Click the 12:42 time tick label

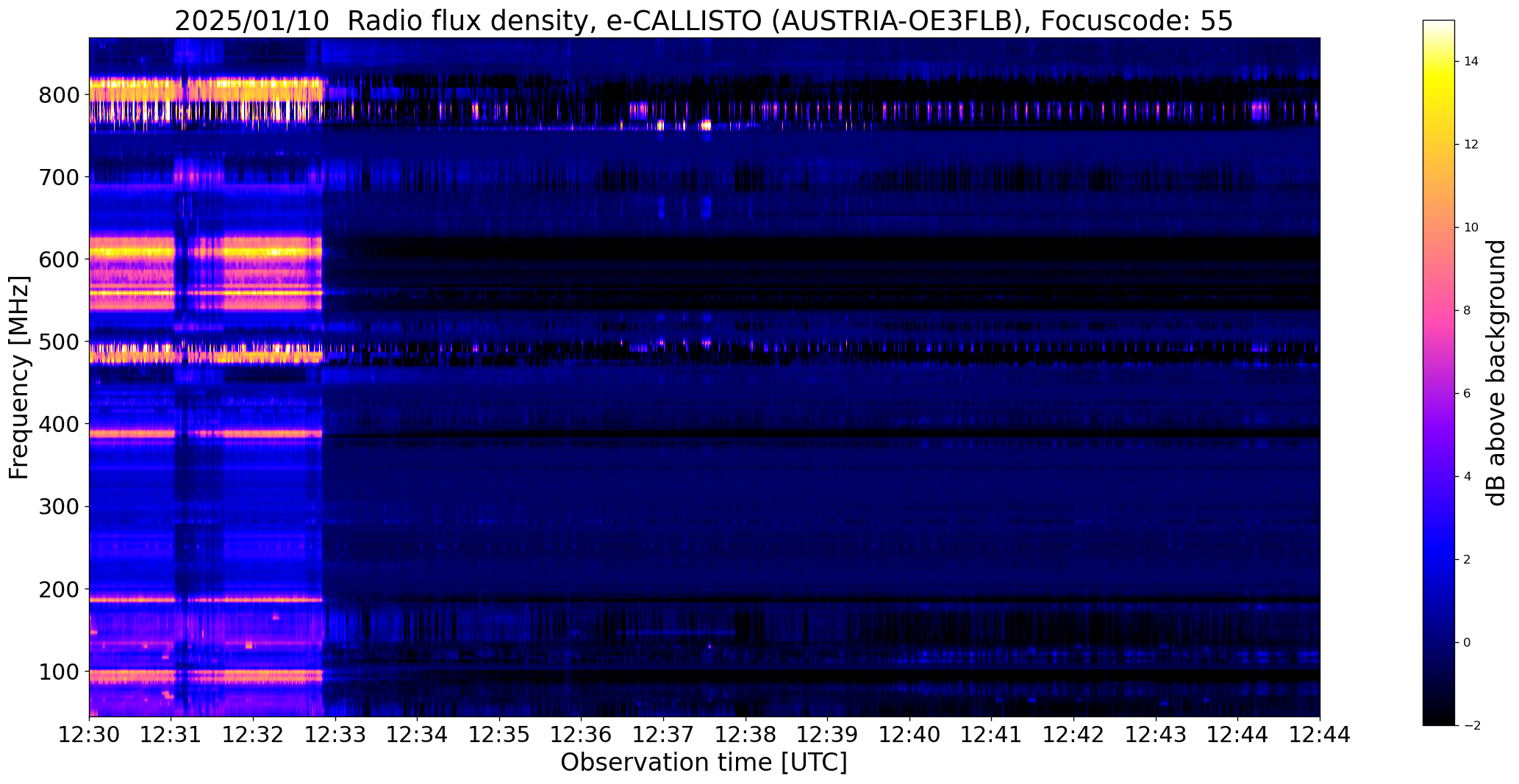click(1073, 735)
